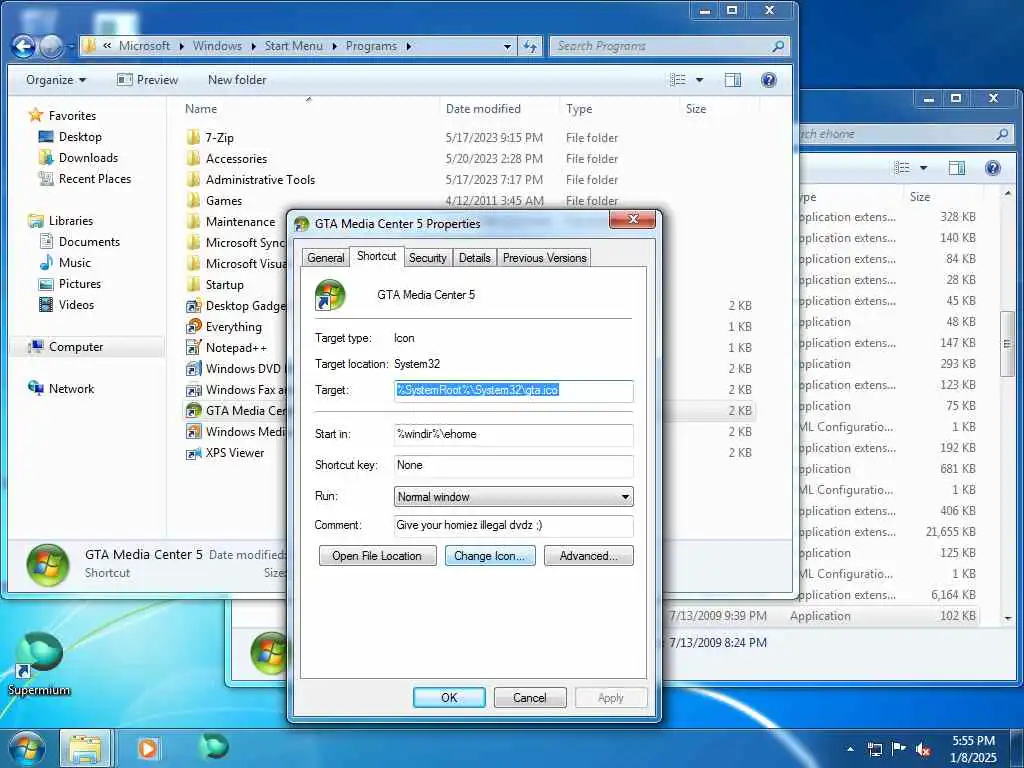
Task: Click the Supermium taskbar icon
Action: pyautogui.click(x=214, y=747)
